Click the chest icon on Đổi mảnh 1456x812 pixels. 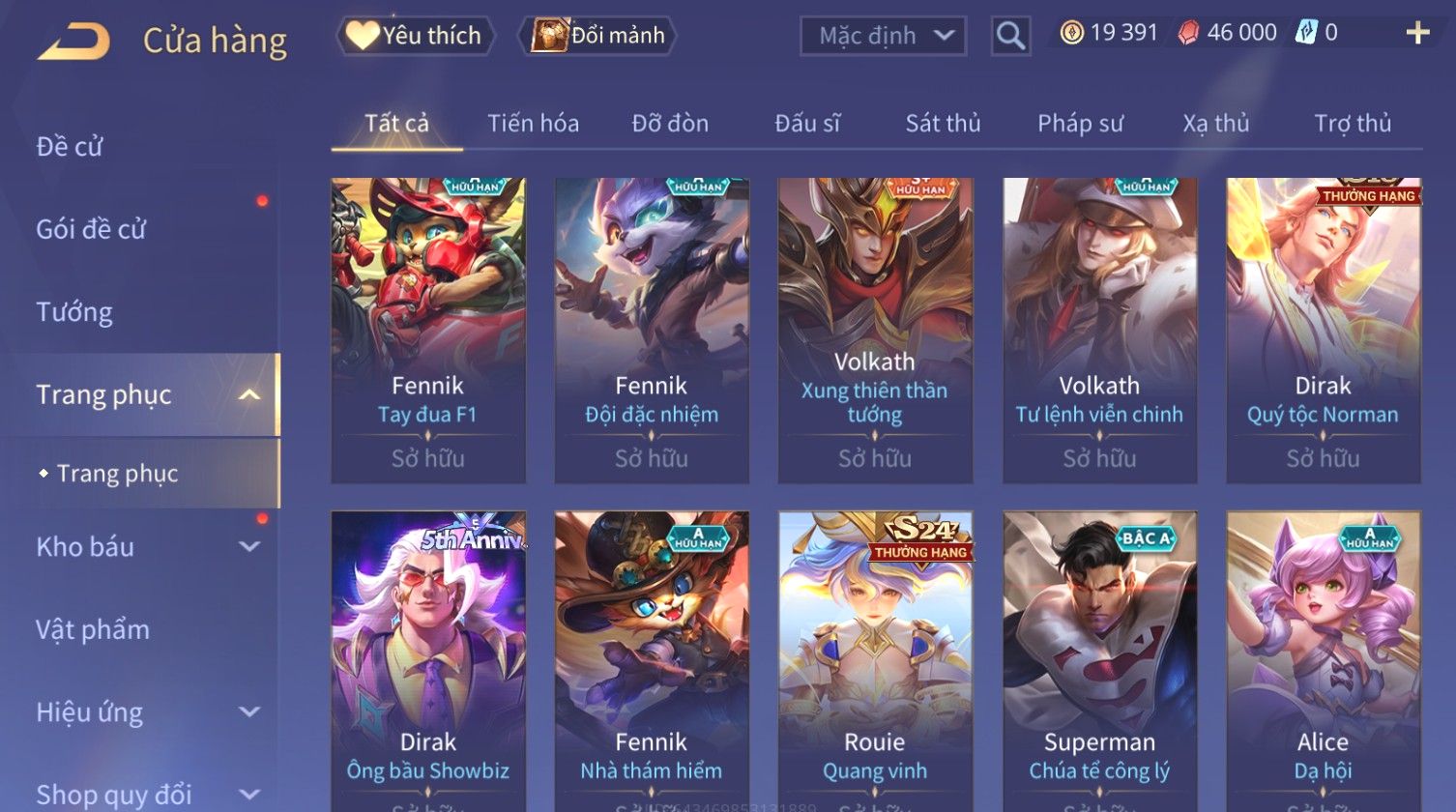pos(548,36)
